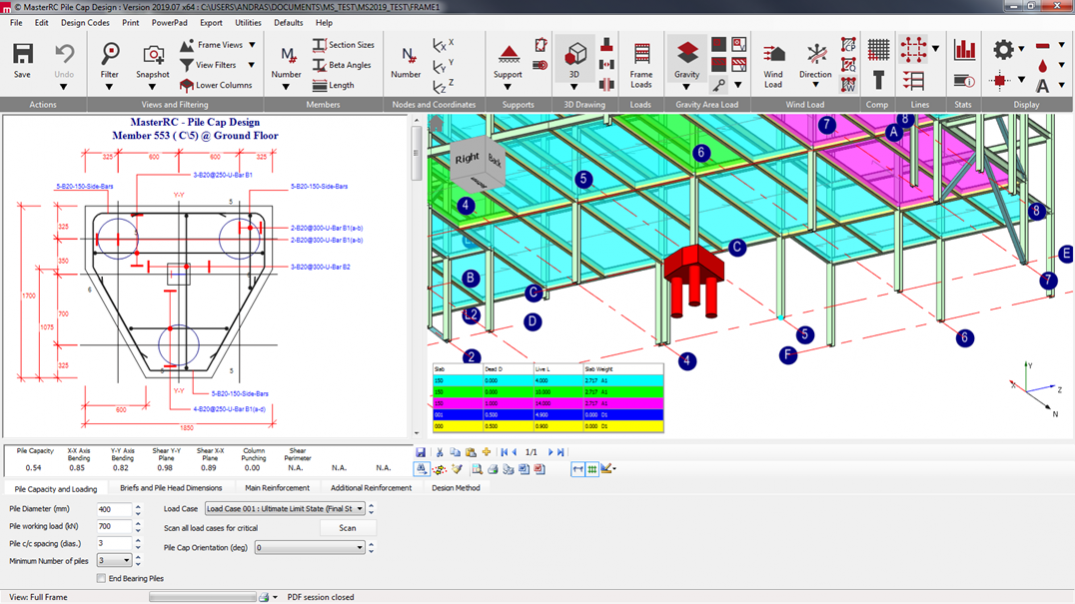Enable the End Bearing Piles checkbox
The image size is (1075, 604).
[101, 579]
